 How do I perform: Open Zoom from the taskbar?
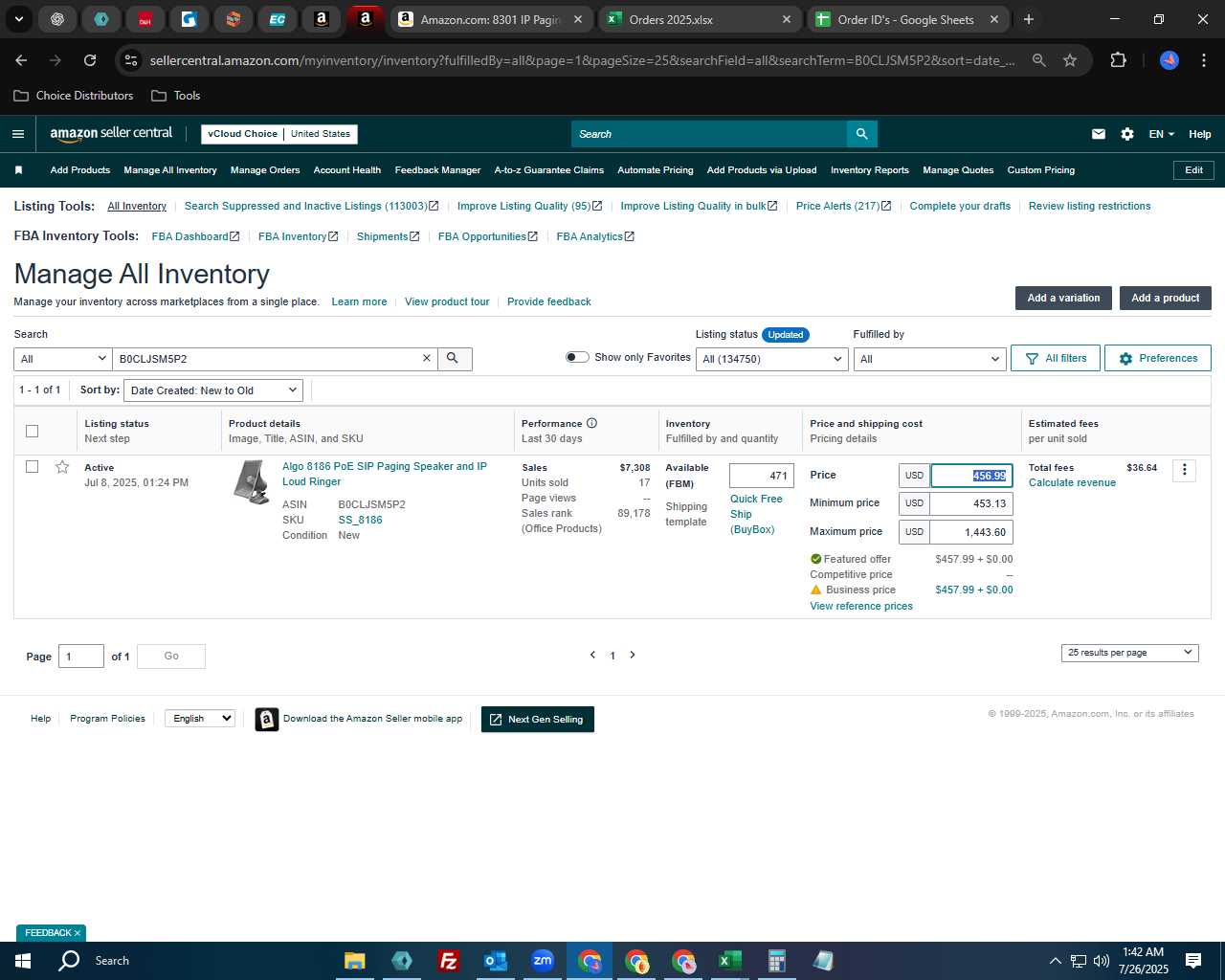point(543,961)
